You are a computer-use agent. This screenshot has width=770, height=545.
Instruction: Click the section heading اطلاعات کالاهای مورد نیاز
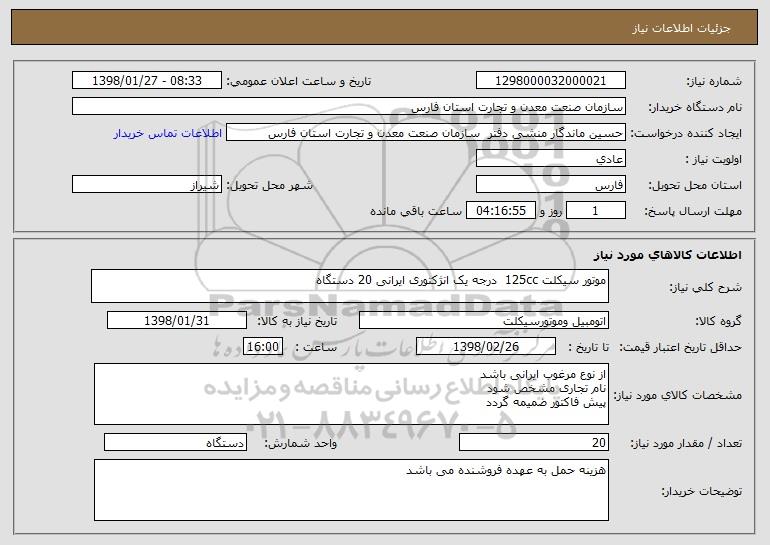(667, 255)
